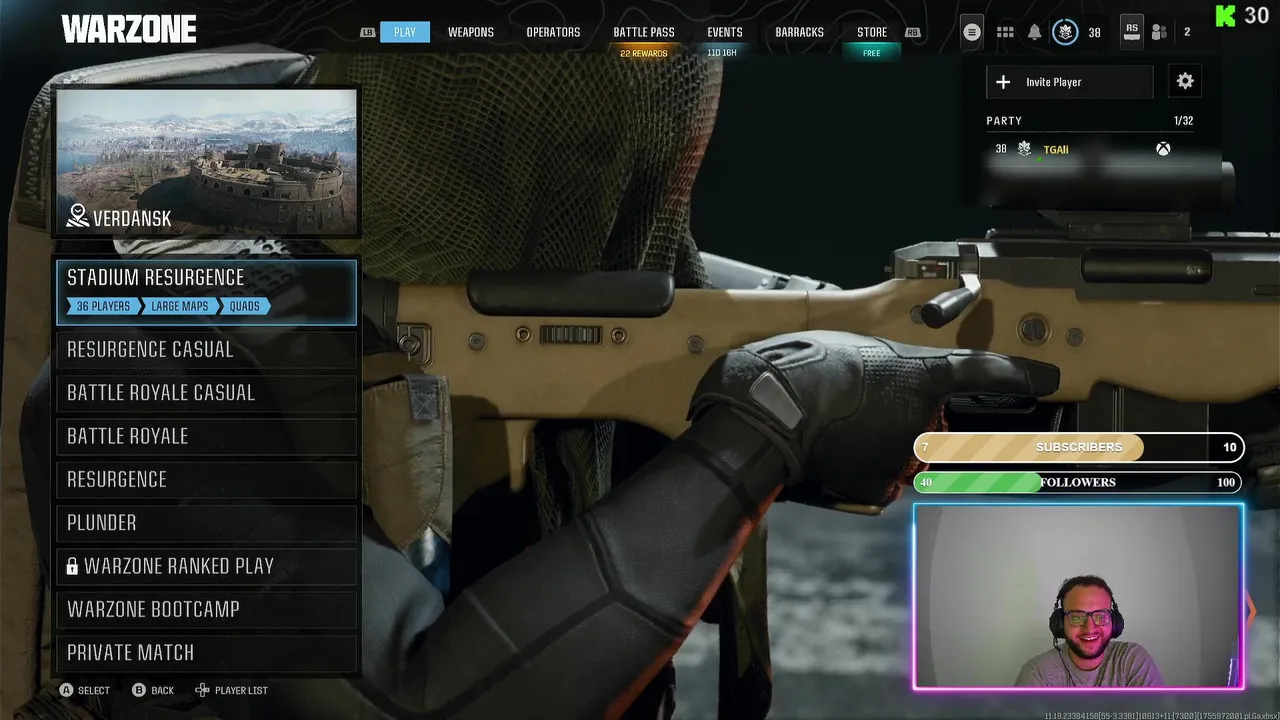This screenshot has width=1280, height=720.
Task: Click the lock icon on Warzone Ranked Play
Action: click(72, 567)
